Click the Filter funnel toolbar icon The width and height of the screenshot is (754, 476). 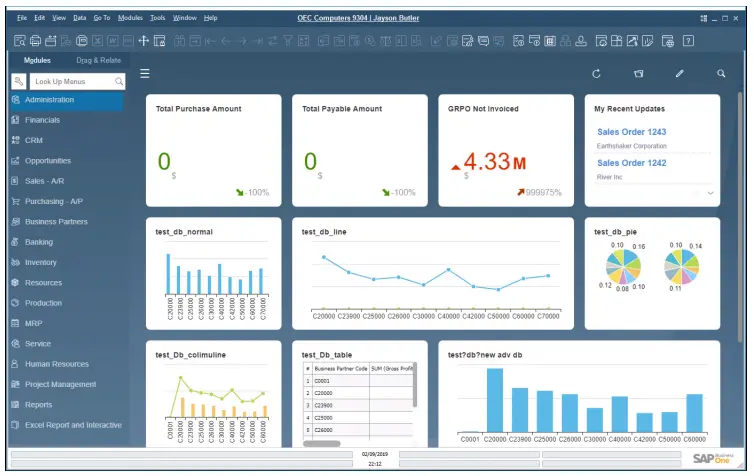click(x=288, y=41)
